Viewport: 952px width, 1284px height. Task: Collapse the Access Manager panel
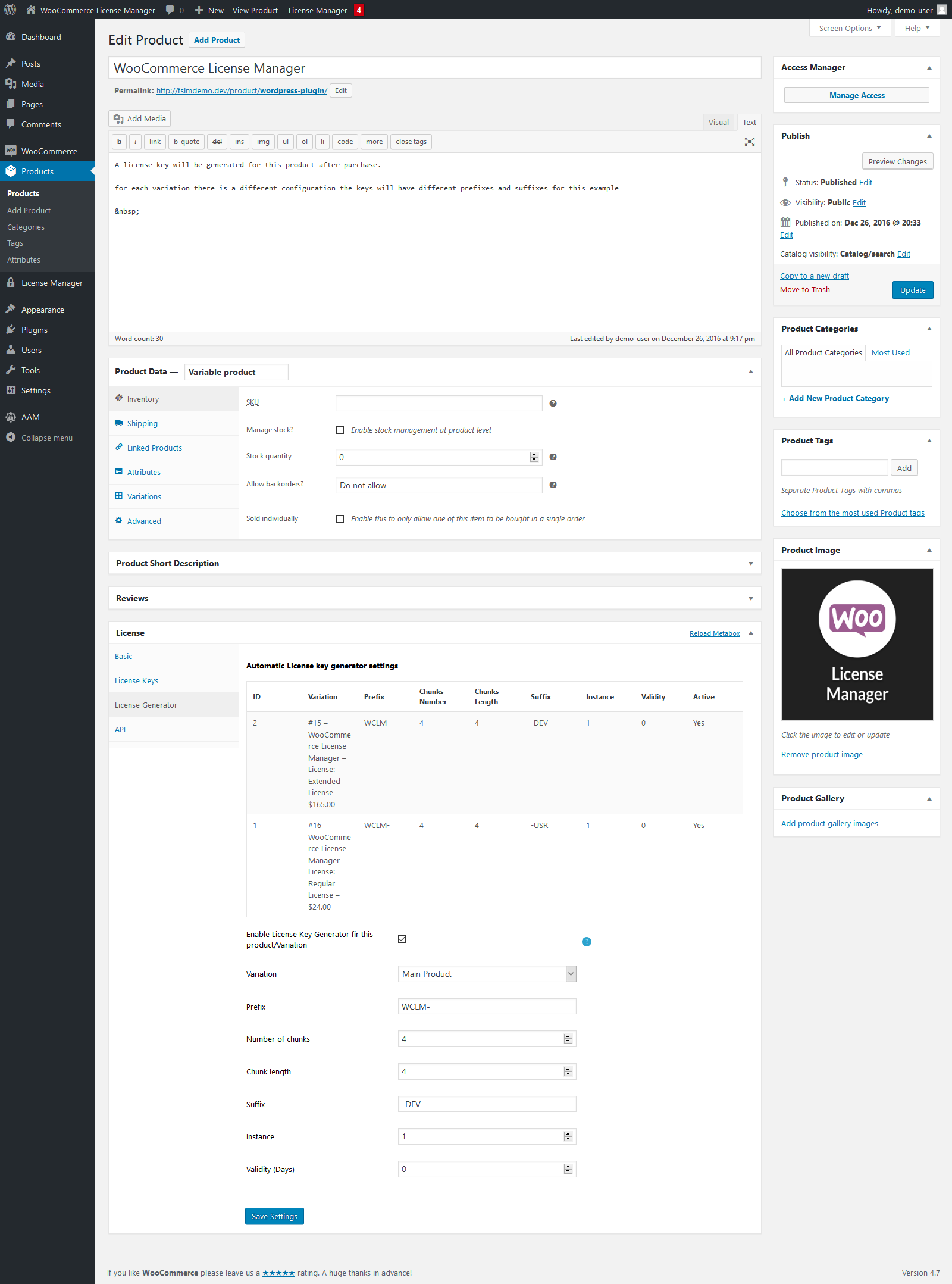coord(929,68)
